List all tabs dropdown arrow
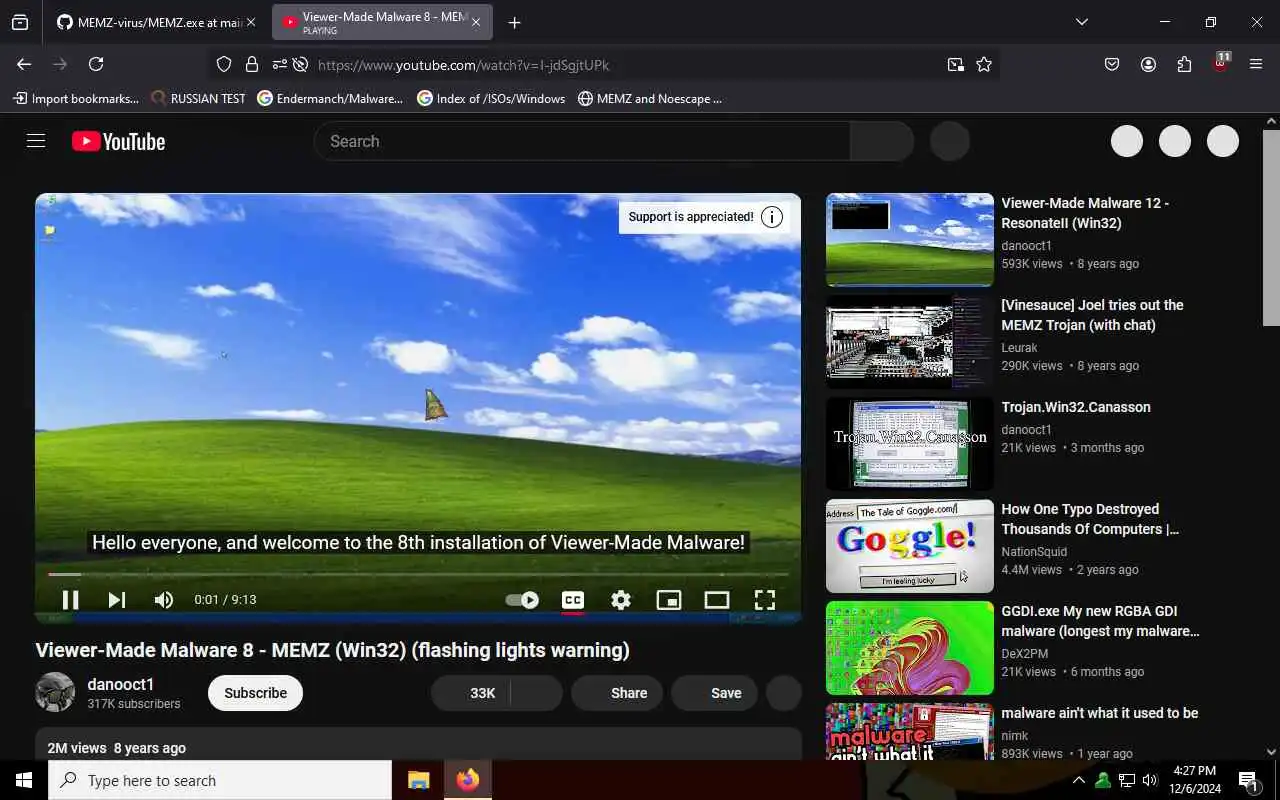This screenshot has width=1280, height=800. pyautogui.click(x=1082, y=22)
